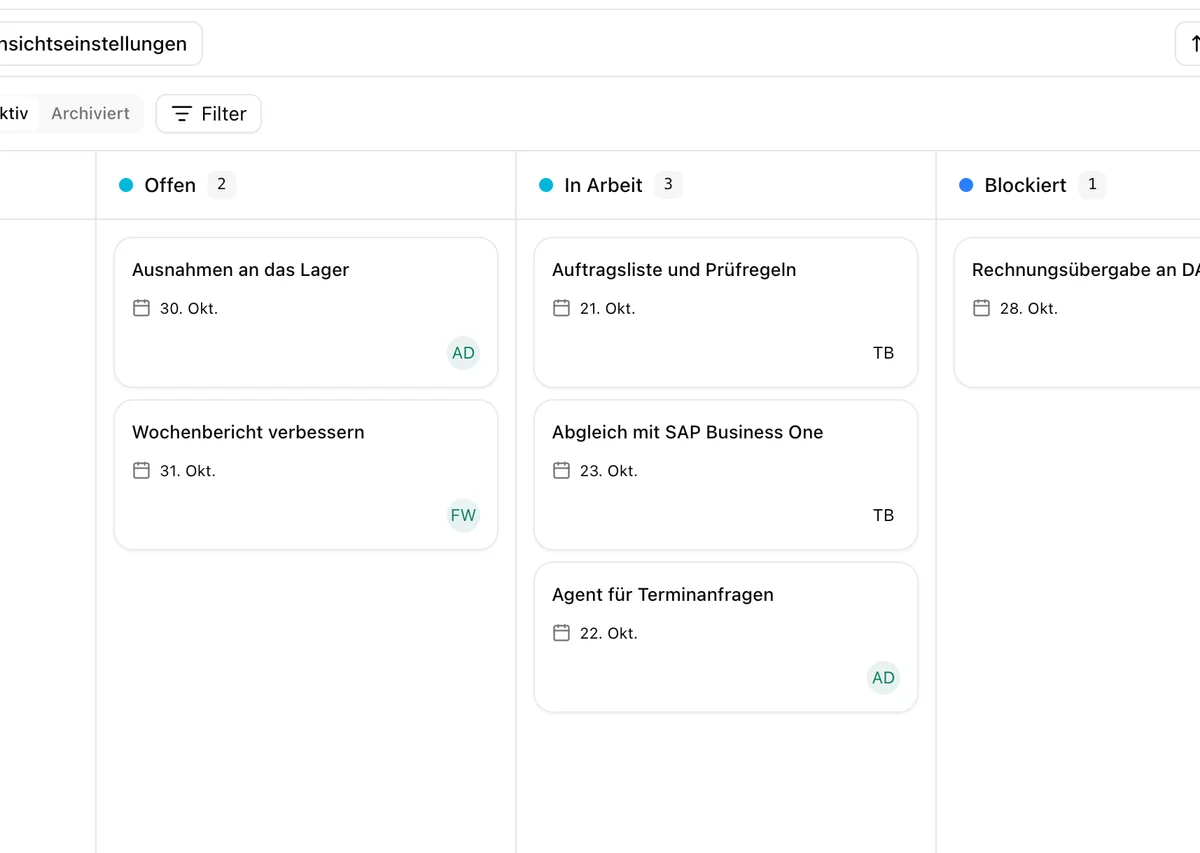Switch to the Archiviert tab

(x=90, y=114)
